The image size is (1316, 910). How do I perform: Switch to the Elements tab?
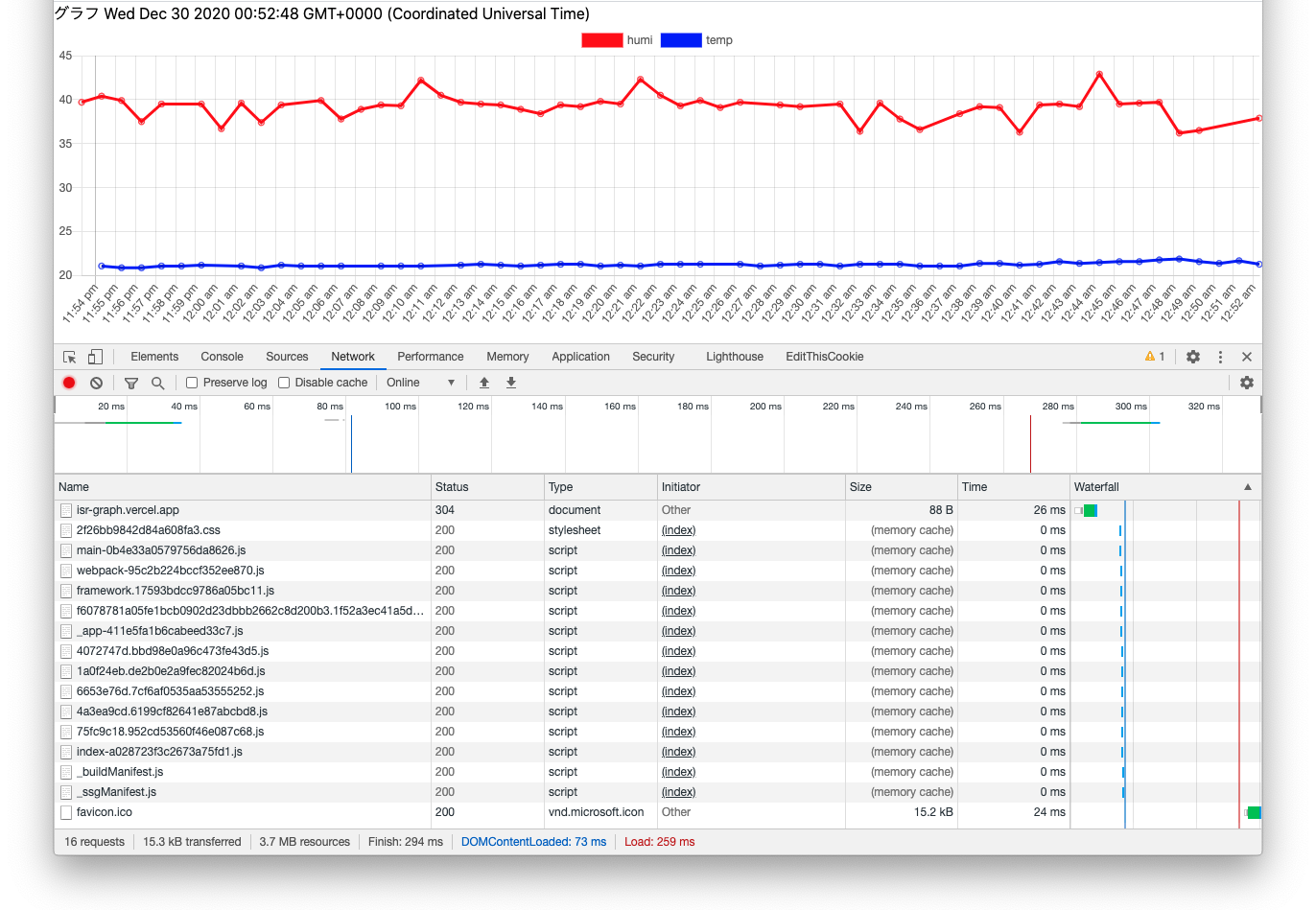[154, 357]
